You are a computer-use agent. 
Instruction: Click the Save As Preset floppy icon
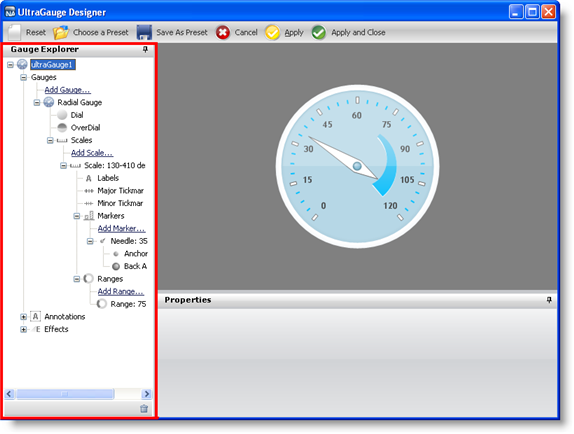144,32
